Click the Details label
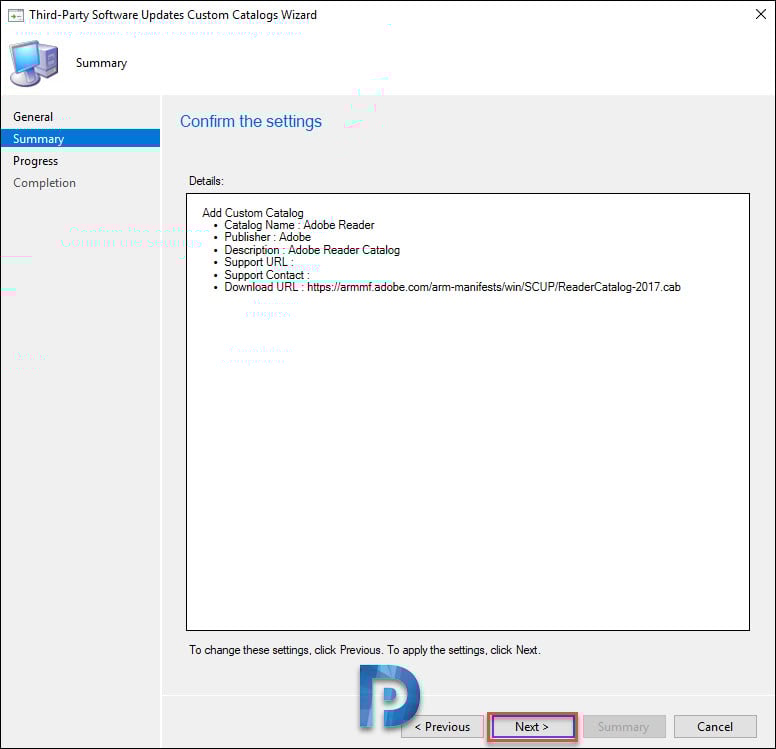 click(206, 181)
